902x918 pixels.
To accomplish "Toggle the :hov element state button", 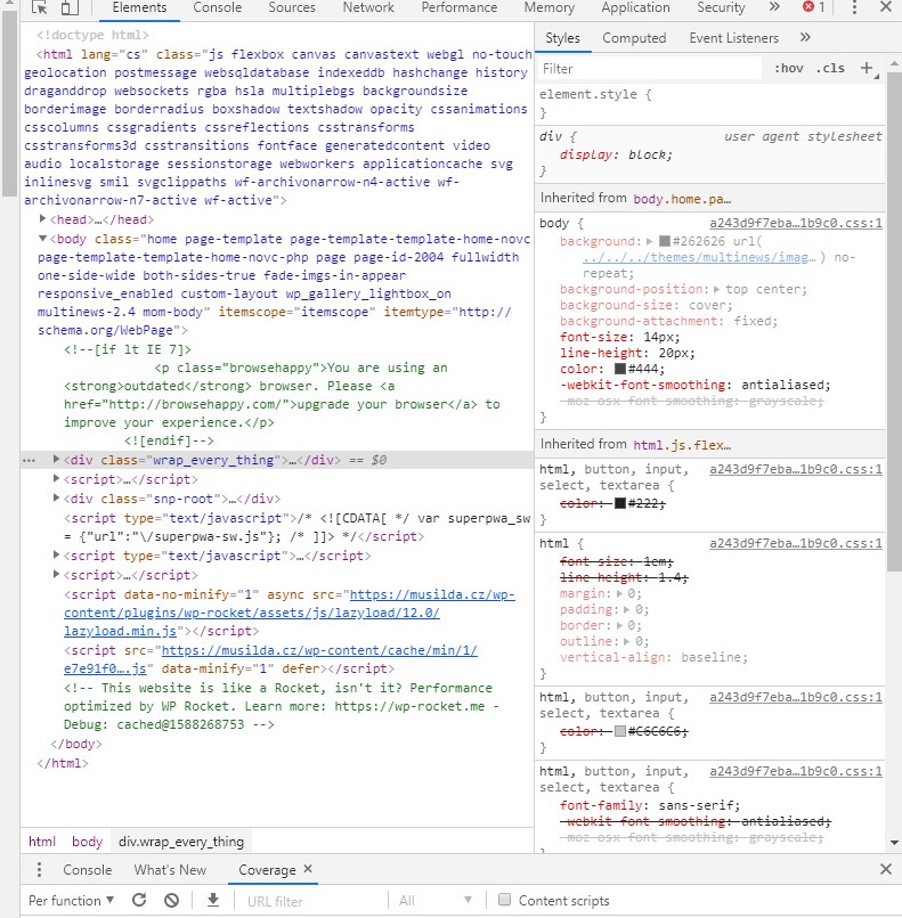I will [789, 68].
